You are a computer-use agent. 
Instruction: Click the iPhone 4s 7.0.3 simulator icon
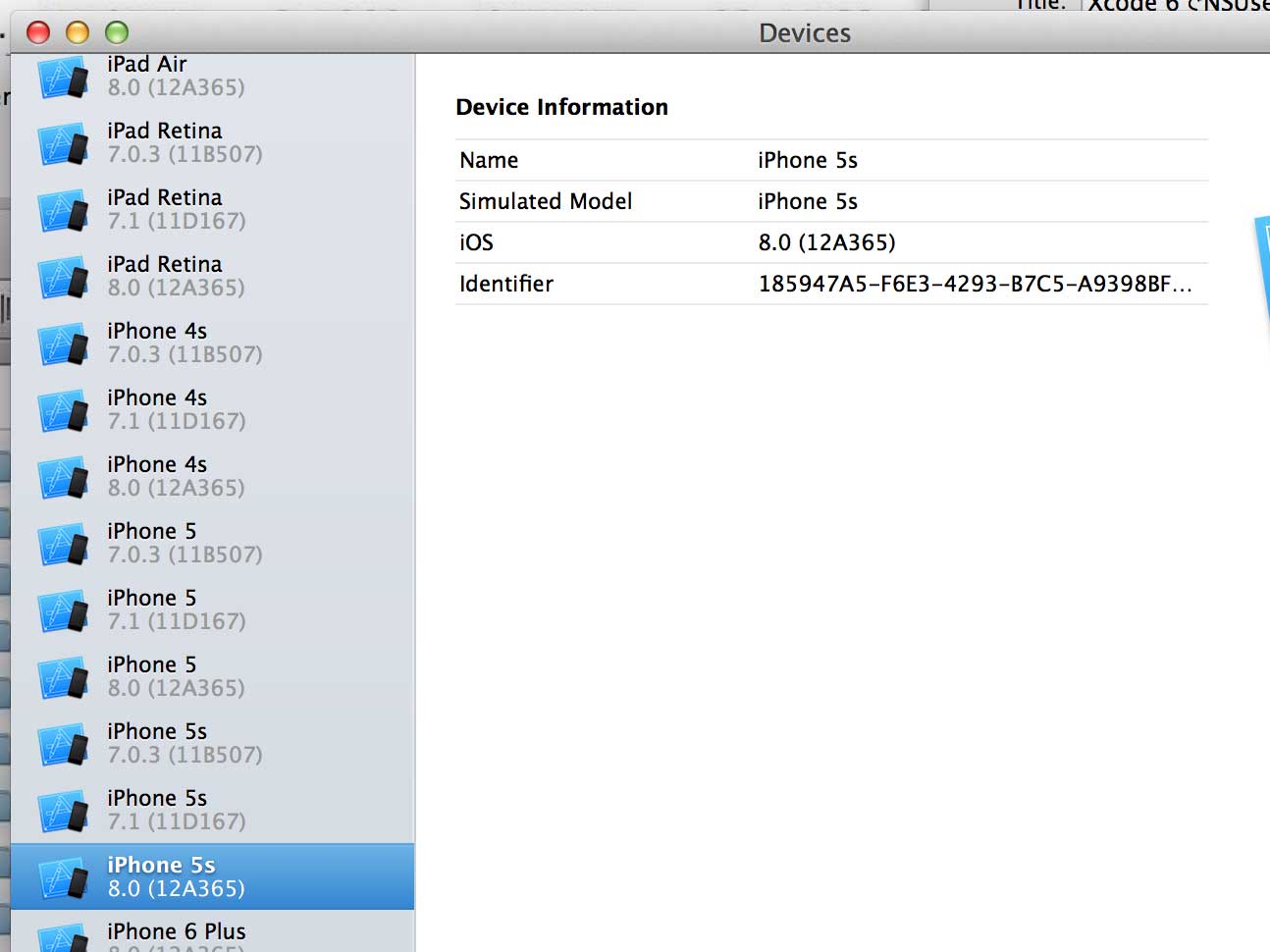[64, 344]
